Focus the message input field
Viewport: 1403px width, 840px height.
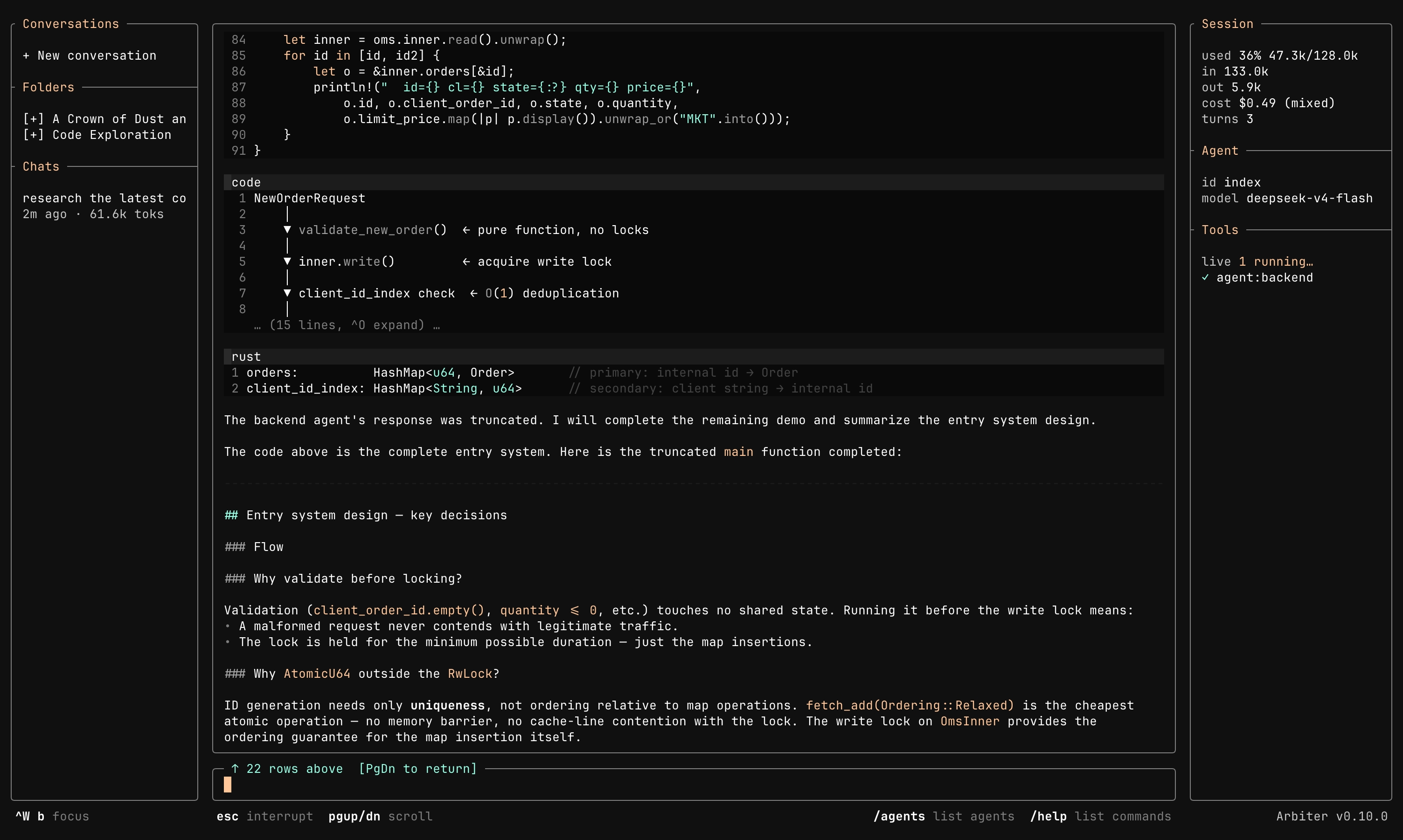point(694,785)
